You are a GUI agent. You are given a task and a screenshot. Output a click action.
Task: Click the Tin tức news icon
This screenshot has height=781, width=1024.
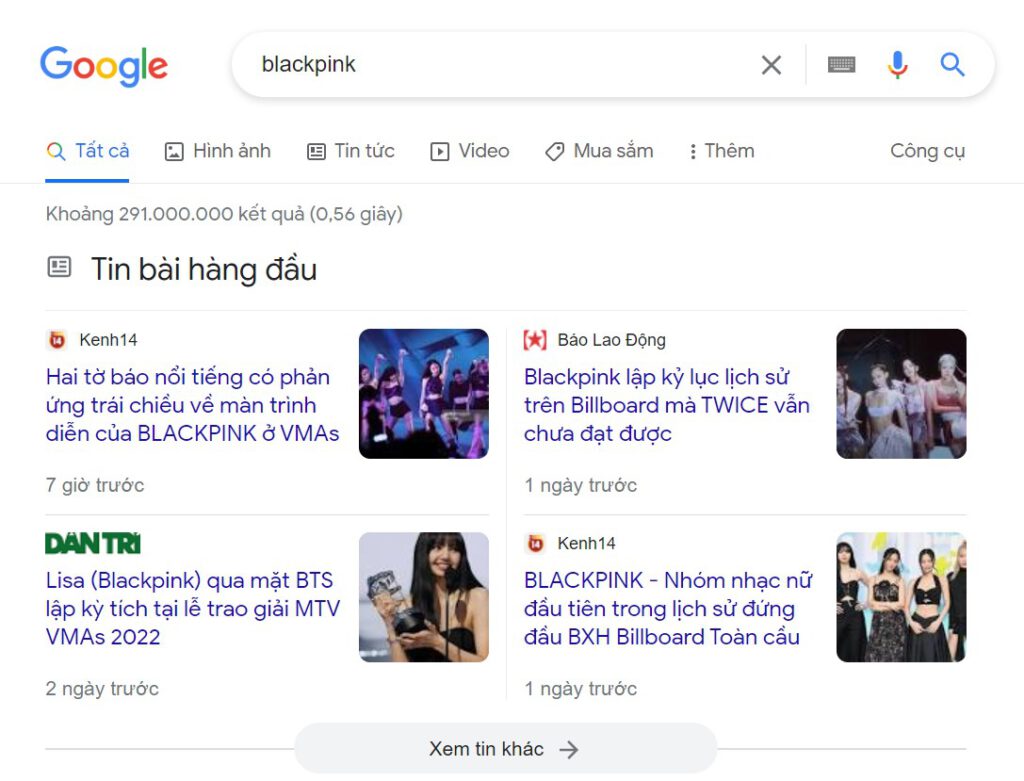(x=318, y=150)
